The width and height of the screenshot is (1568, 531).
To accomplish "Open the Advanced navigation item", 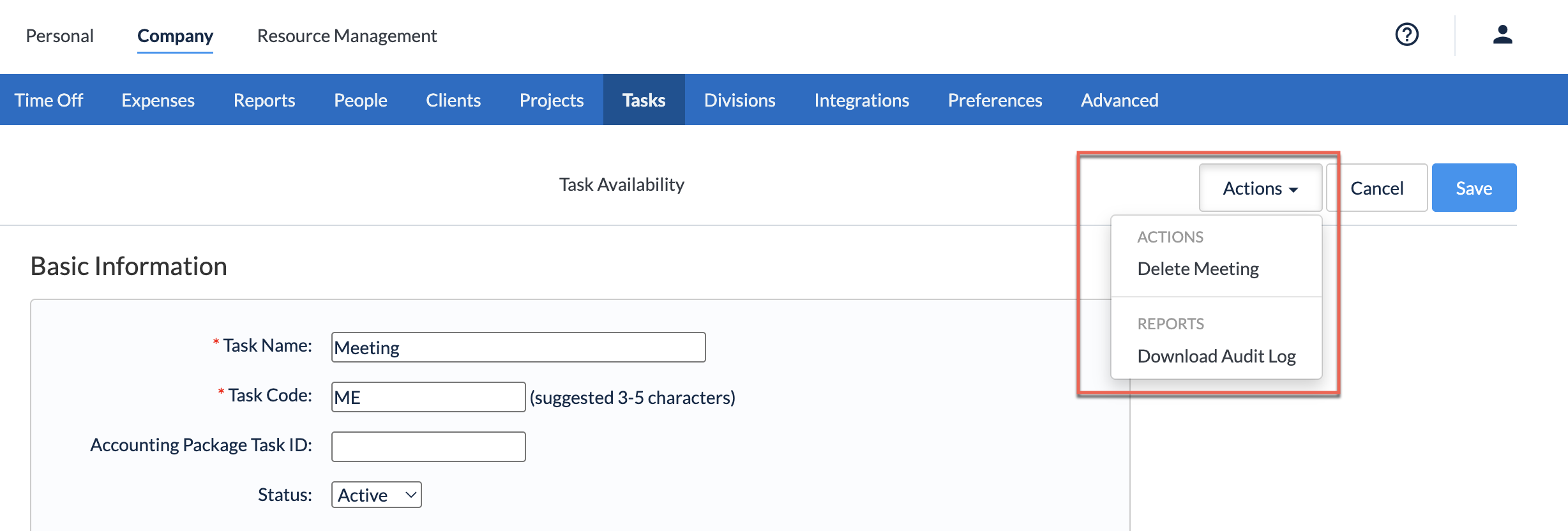I will (x=1119, y=100).
